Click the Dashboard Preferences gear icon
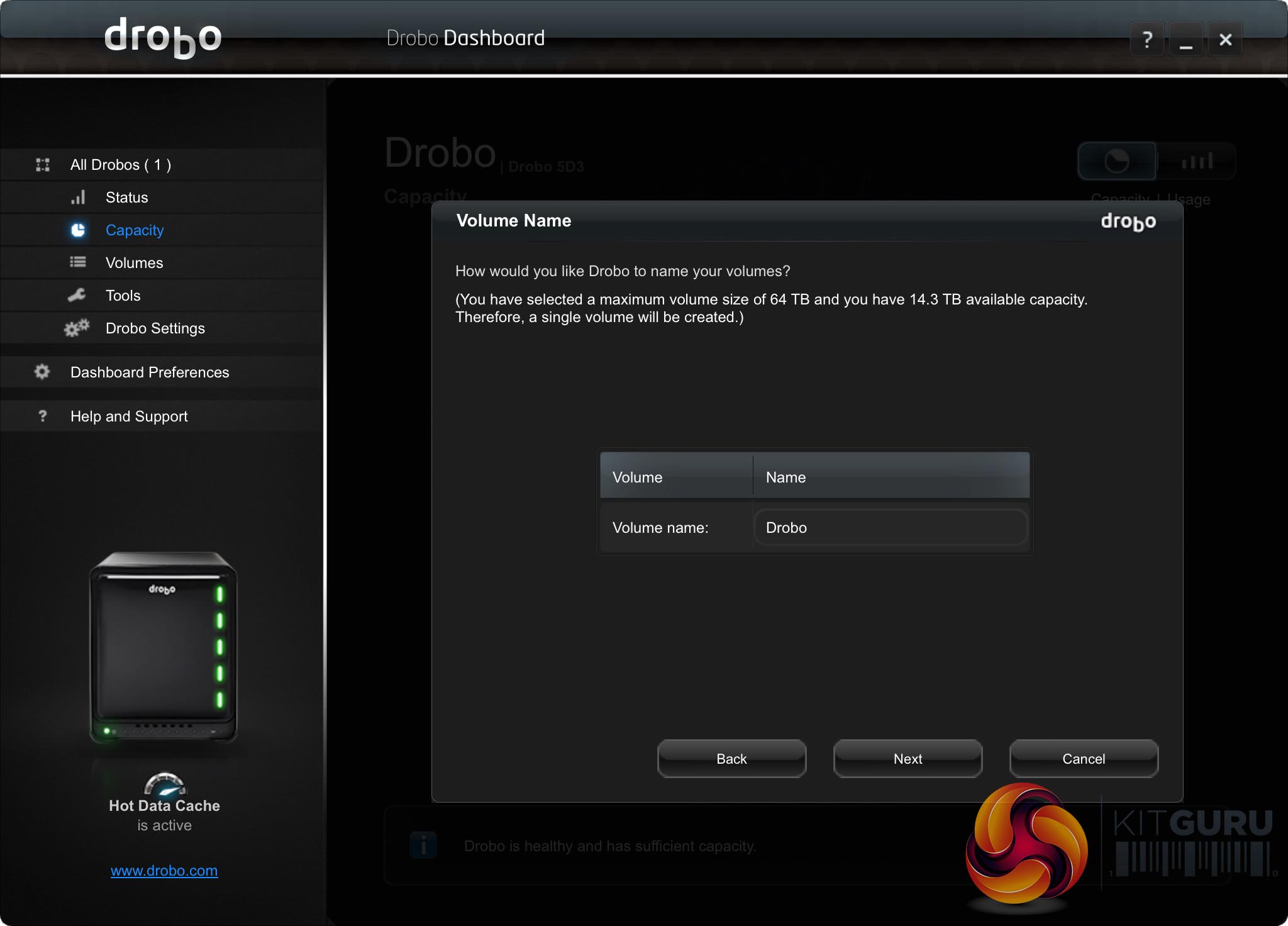Viewport: 1288px width, 926px height. click(x=42, y=372)
